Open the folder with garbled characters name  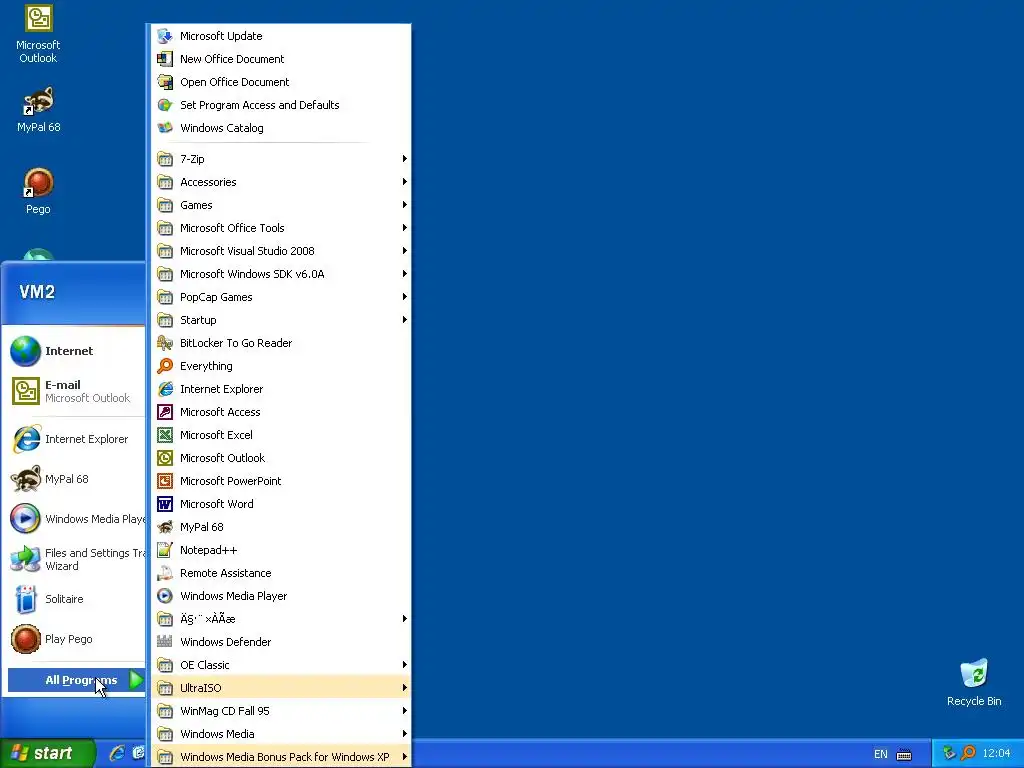[x=281, y=619]
